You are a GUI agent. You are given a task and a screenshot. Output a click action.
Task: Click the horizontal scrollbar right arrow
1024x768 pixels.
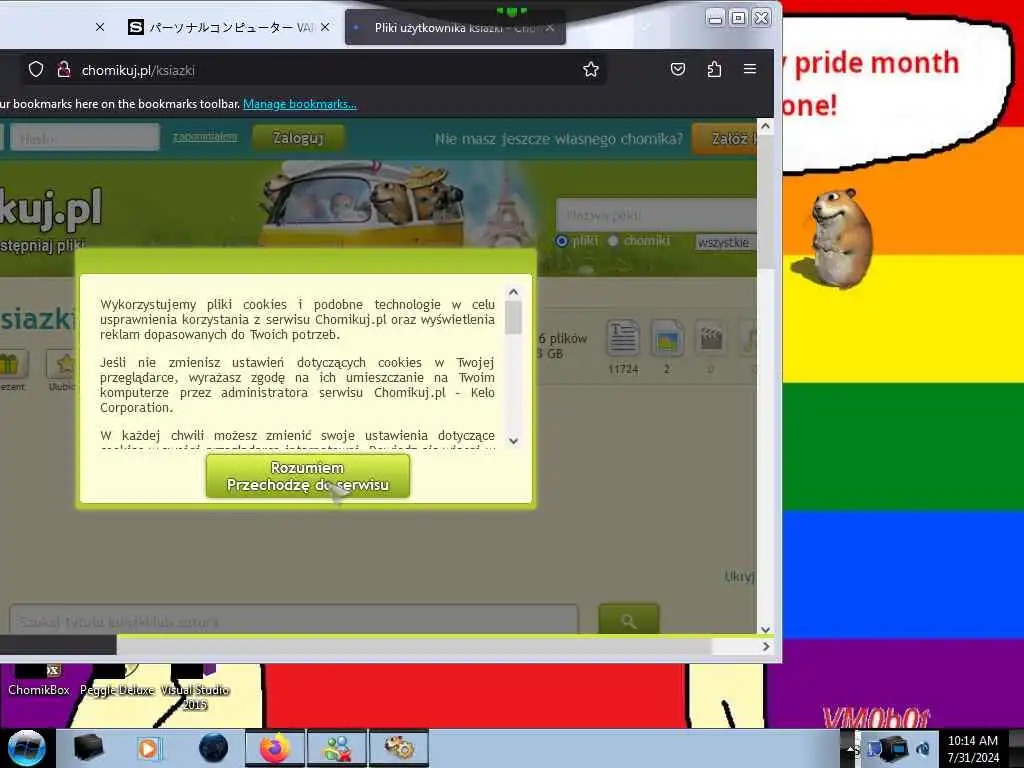(x=765, y=647)
